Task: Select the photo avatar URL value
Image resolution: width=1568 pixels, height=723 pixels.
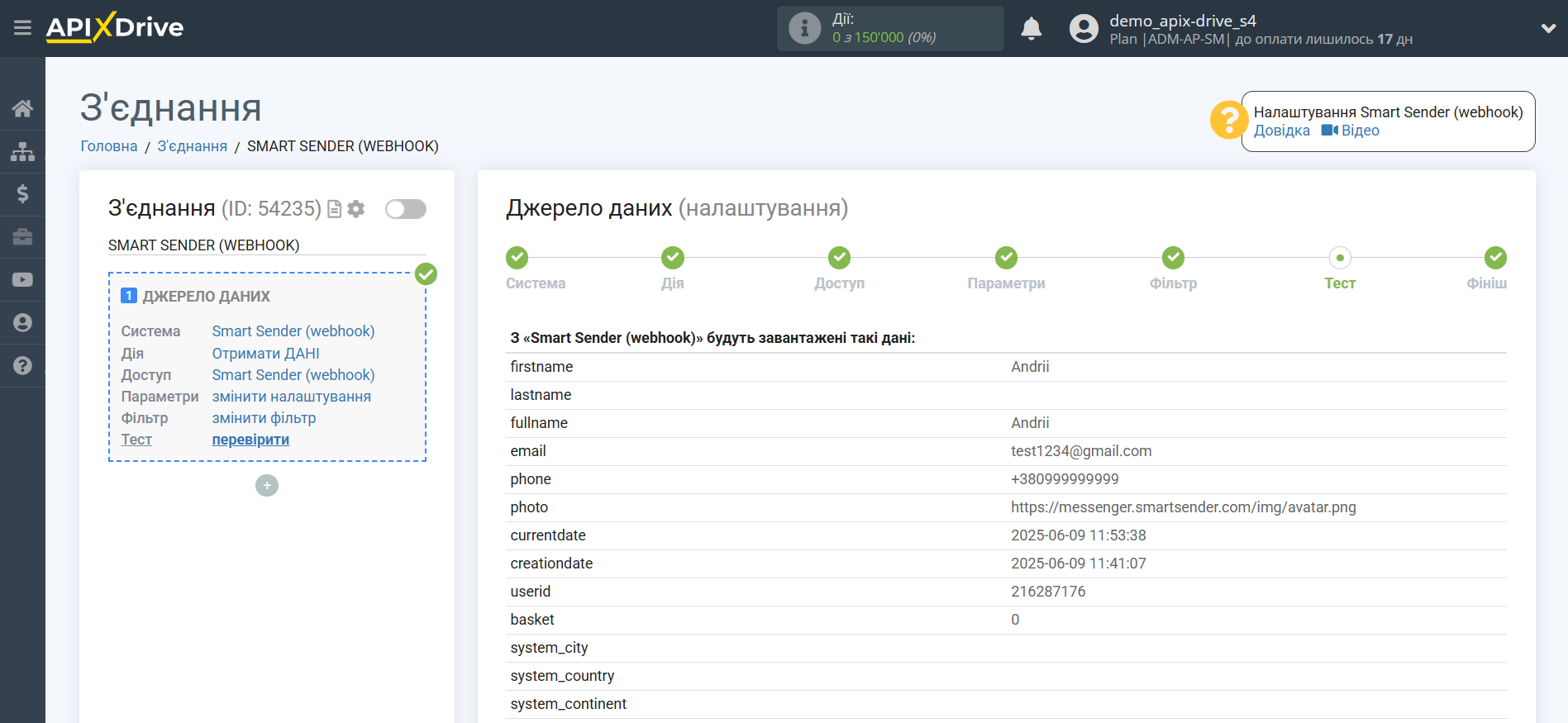Action: [x=1184, y=507]
